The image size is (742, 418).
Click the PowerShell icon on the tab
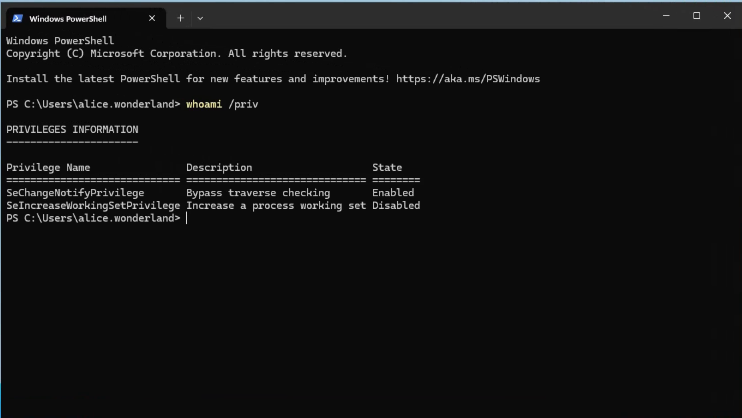(18, 18)
